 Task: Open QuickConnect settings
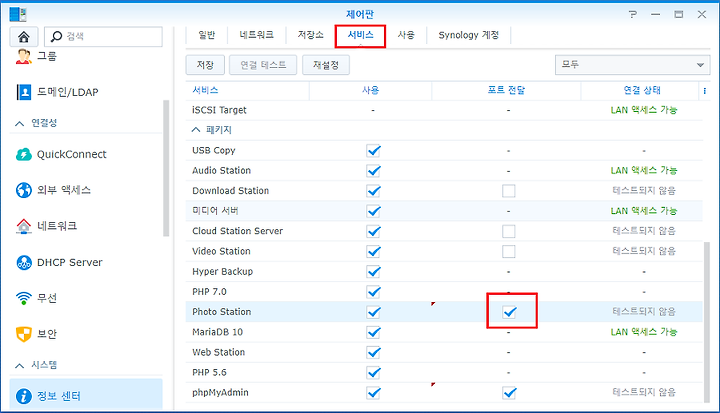point(61,154)
